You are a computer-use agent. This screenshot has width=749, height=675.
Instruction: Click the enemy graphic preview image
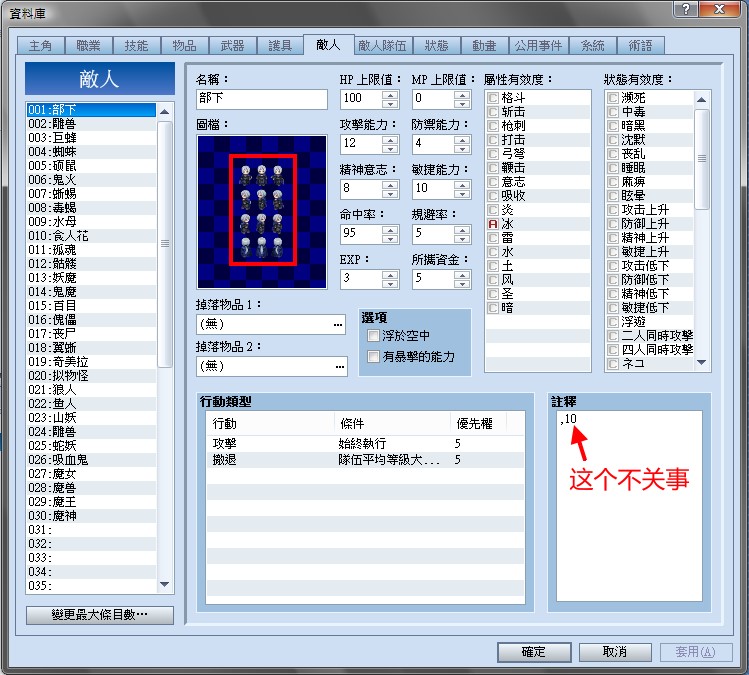tap(262, 212)
